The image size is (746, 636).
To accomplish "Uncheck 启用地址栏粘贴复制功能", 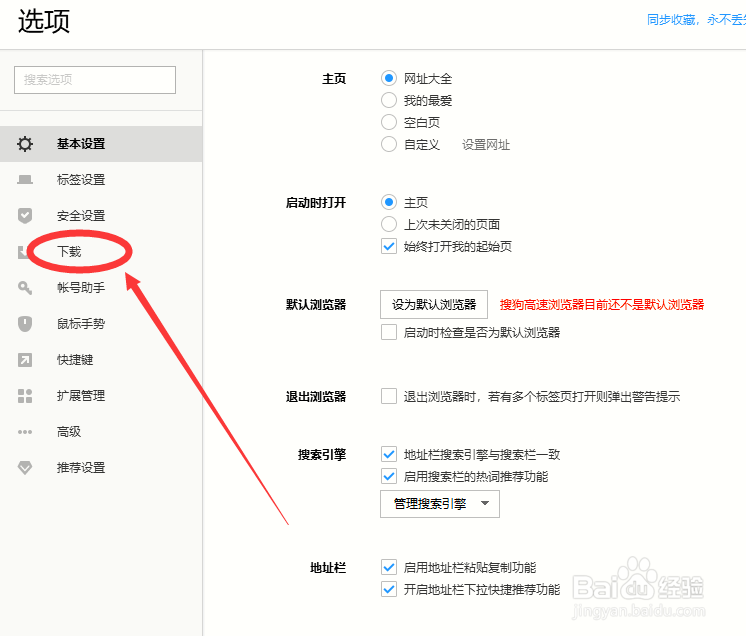I will 389,567.
